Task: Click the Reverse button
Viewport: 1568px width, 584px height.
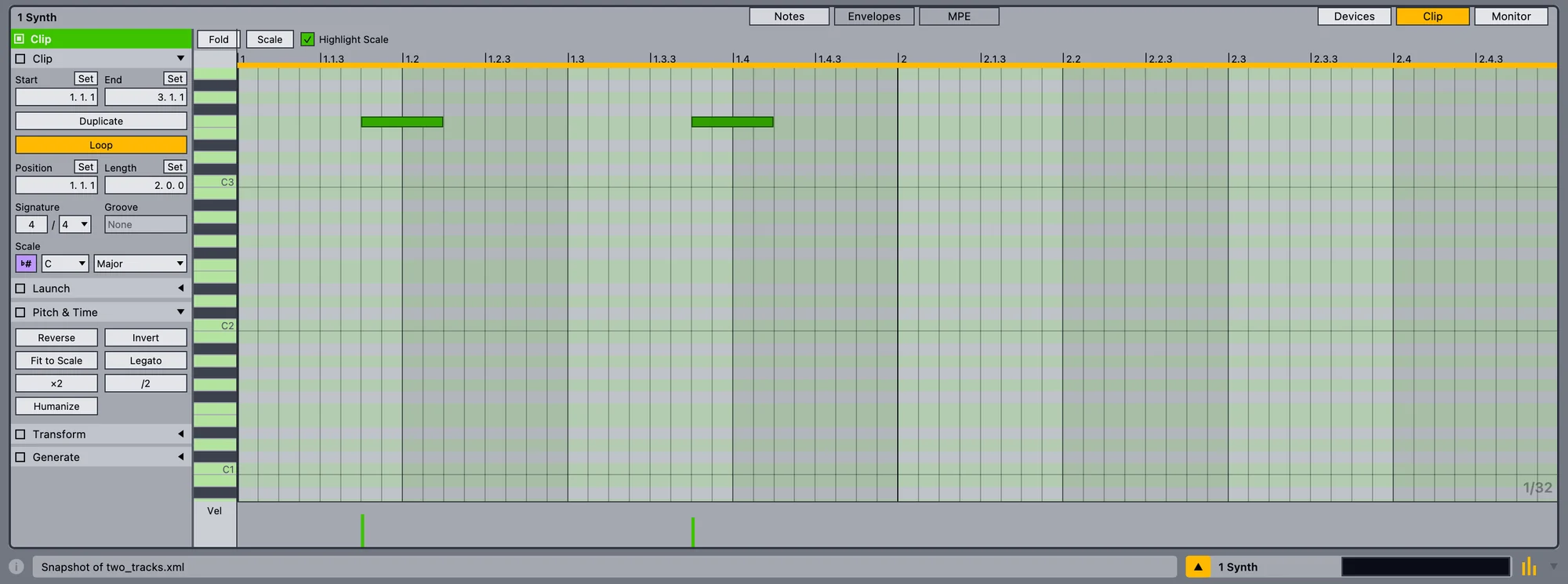Action: tap(56, 337)
